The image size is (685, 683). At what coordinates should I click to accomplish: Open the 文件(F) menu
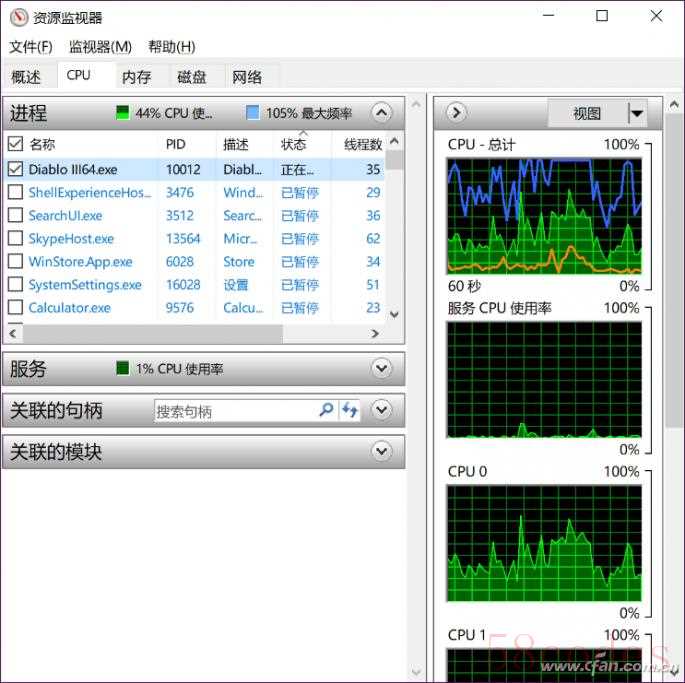tap(31, 46)
